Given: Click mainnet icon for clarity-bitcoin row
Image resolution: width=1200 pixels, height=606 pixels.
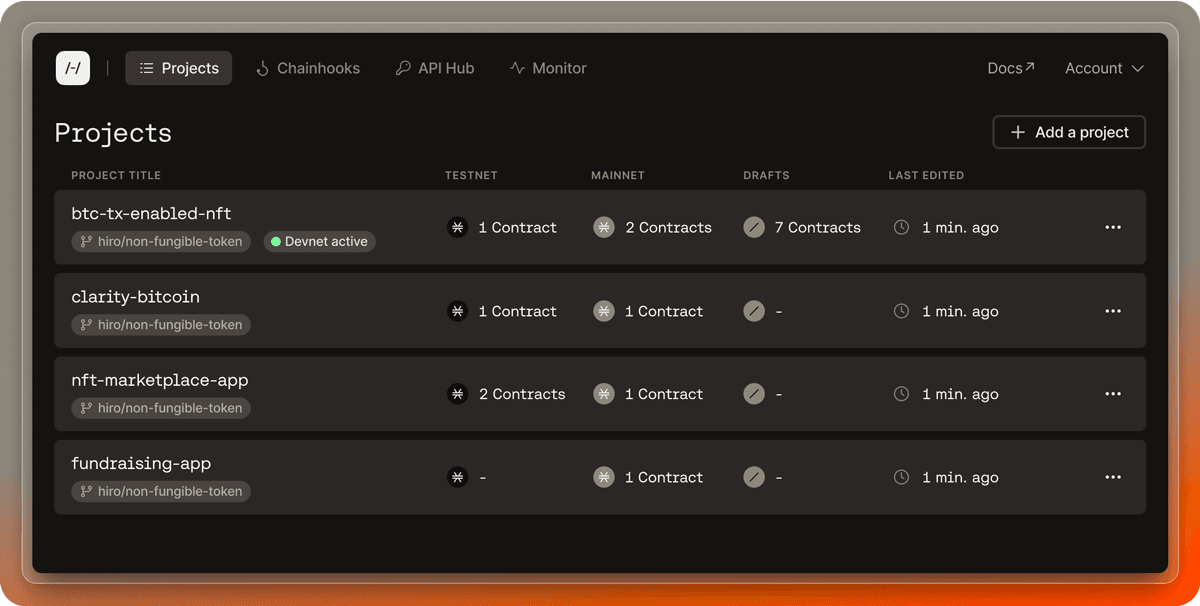Looking at the screenshot, I should (x=603, y=311).
